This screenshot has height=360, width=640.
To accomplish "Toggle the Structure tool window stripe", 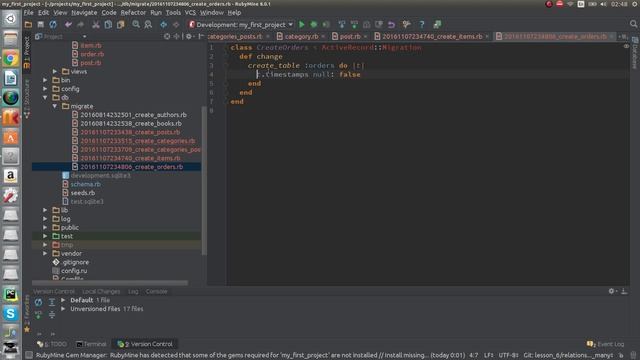I will coord(27,99).
